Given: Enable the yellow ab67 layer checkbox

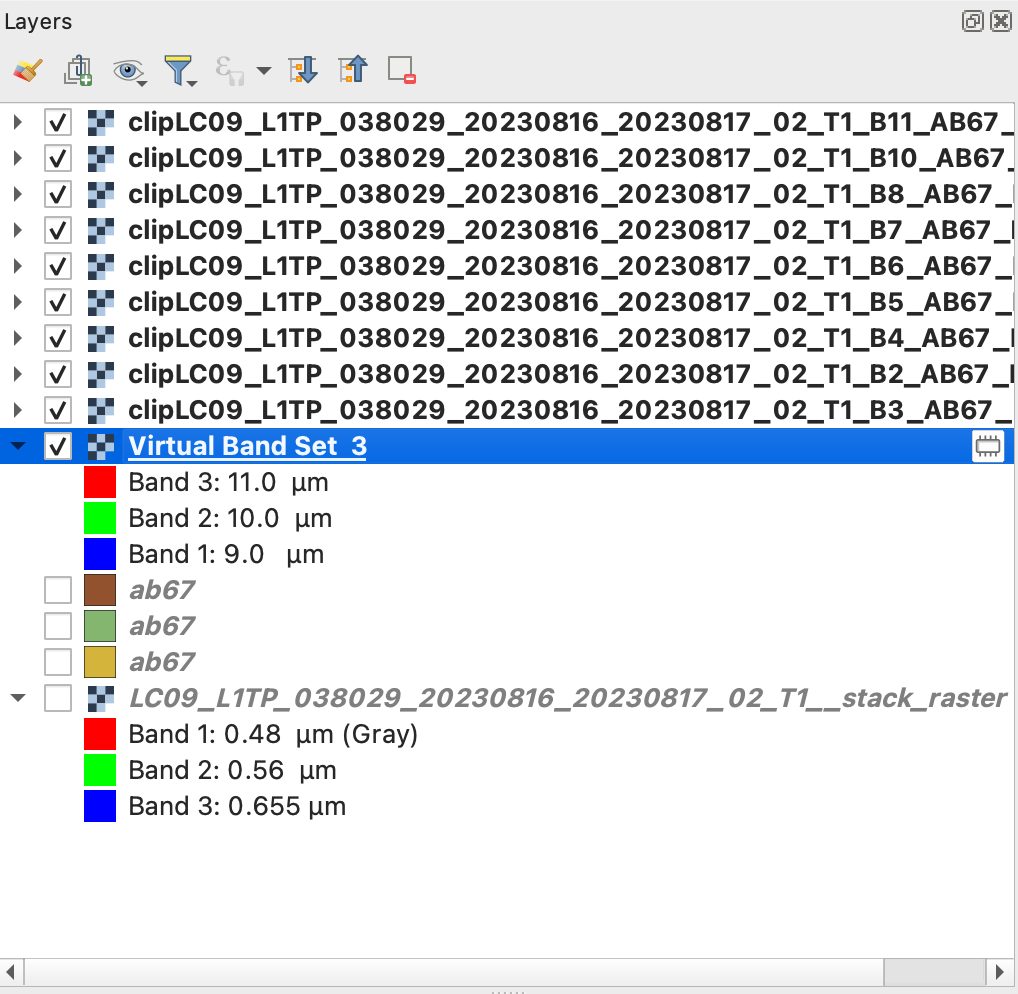Looking at the screenshot, I should [x=58, y=662].
